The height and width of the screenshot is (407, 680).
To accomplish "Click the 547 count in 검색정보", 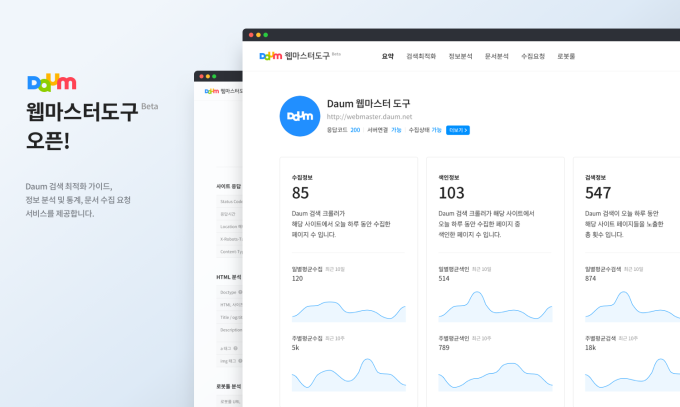I will pos(598,193).
